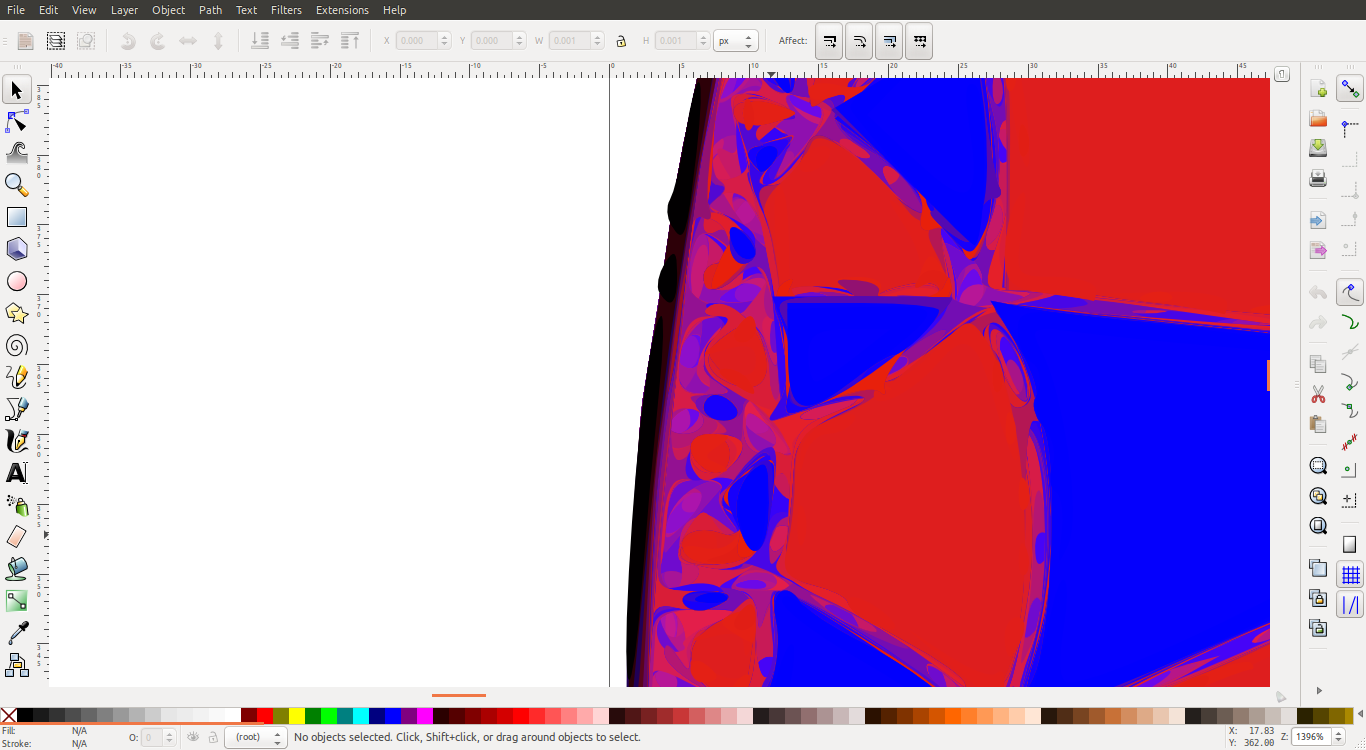Toggle width/height lock icon
This screenshot has width=1366, height=750.
tap(621, 41)
